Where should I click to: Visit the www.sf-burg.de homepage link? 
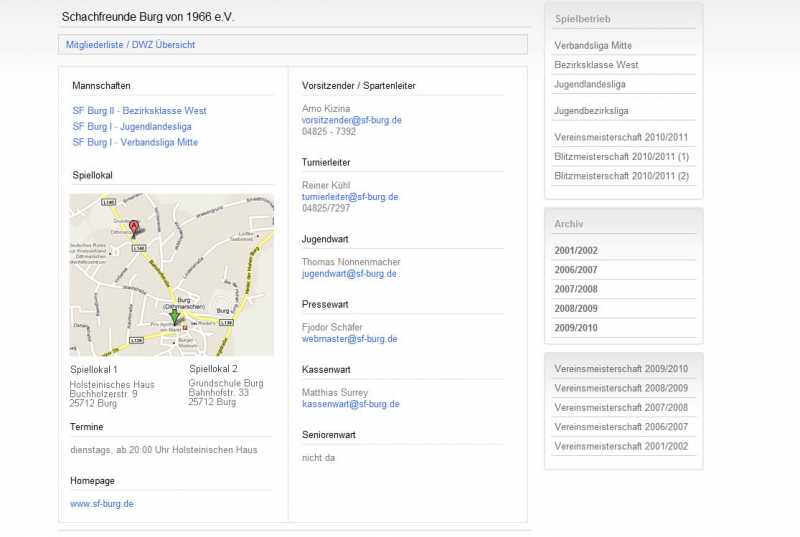(102, 504)
